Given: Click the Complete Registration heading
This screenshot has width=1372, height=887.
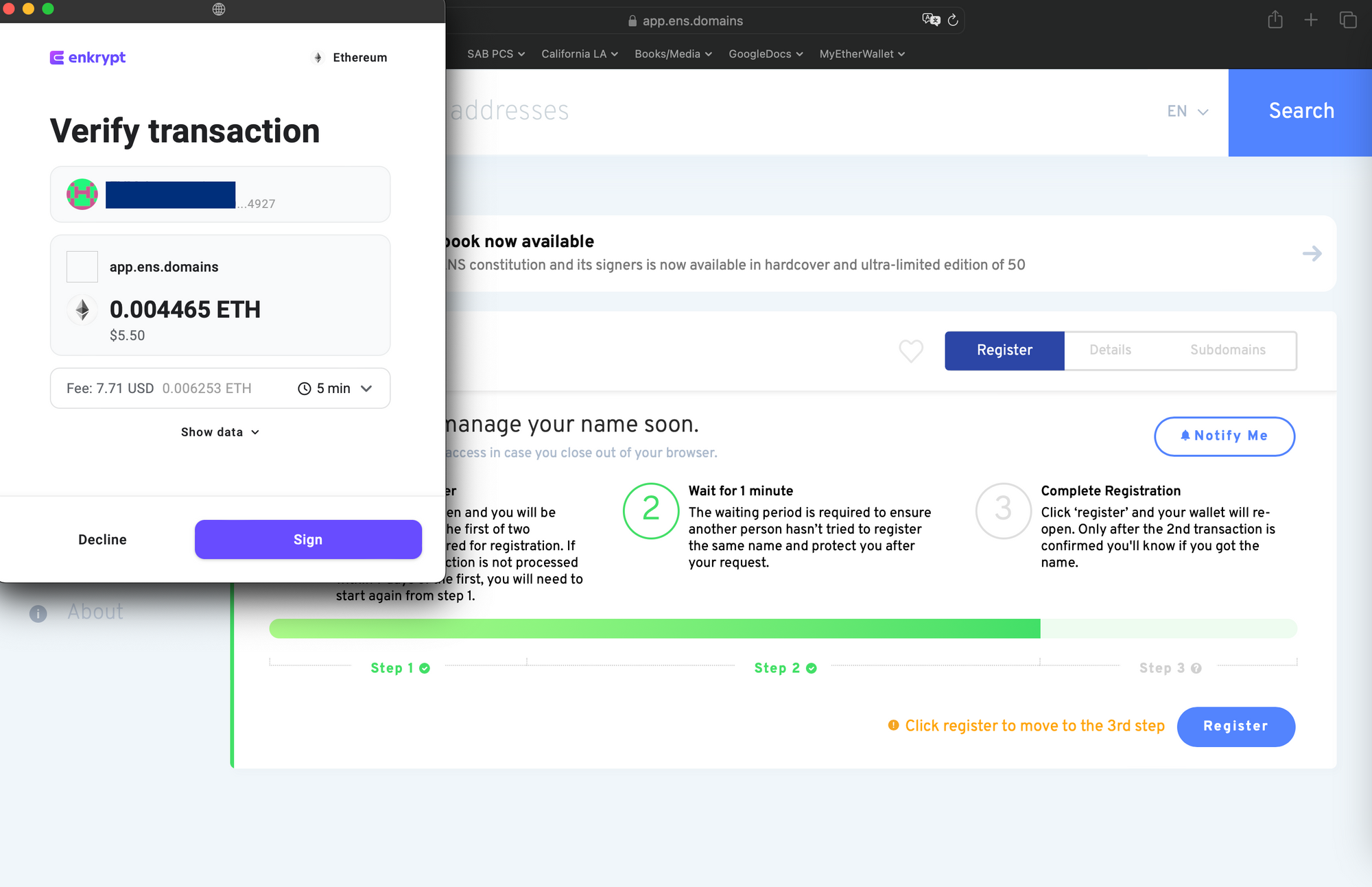Looking at the screenshot, I should tap(1111, 490).
